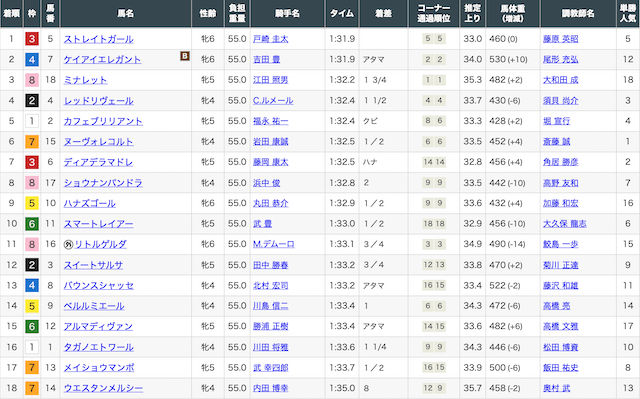Click last-3F time 35.7
This screenshot has height=399, width=640.
click(x=473, y=388)
